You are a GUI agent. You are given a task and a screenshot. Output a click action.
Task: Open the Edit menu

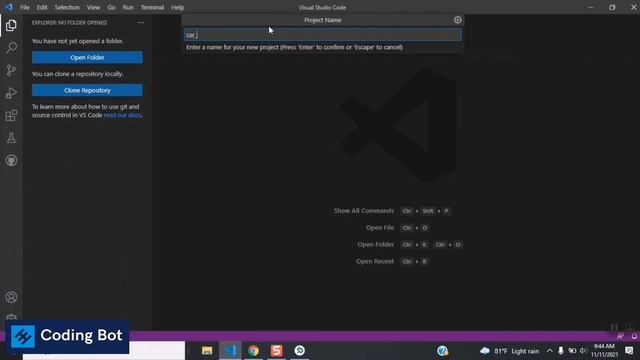pyautogui.click(x=42, y=7)
